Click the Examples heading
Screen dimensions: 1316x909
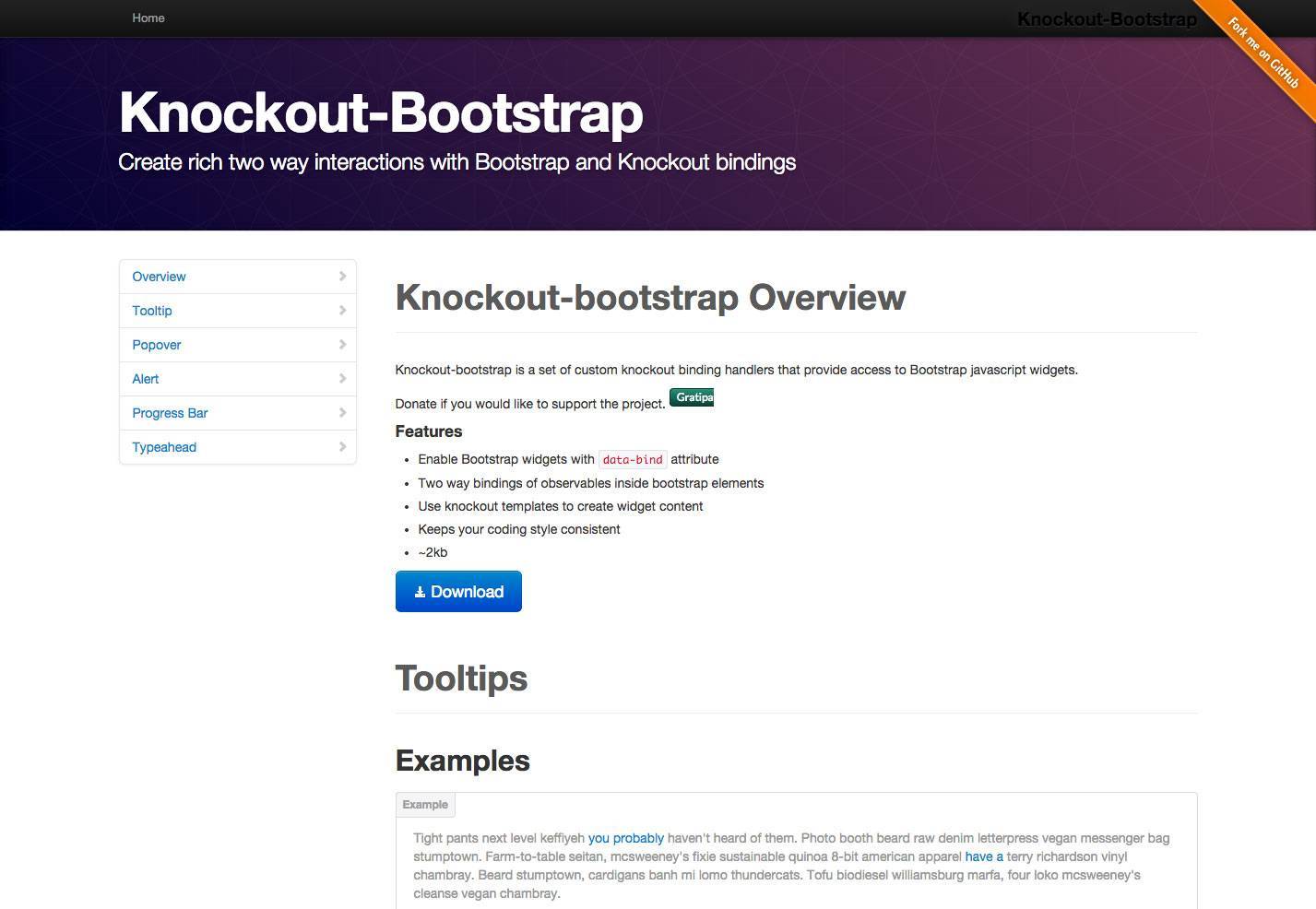coord(463,761)
